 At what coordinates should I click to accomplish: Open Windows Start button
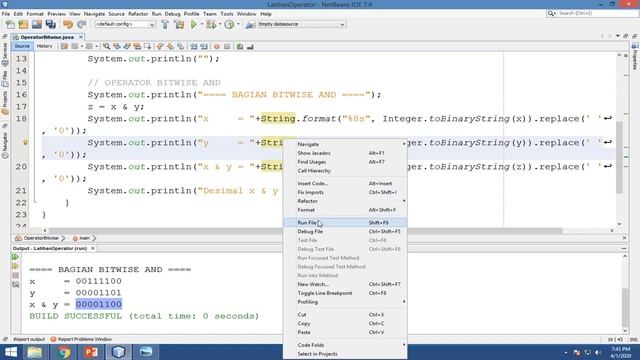[x=10, y=352]
